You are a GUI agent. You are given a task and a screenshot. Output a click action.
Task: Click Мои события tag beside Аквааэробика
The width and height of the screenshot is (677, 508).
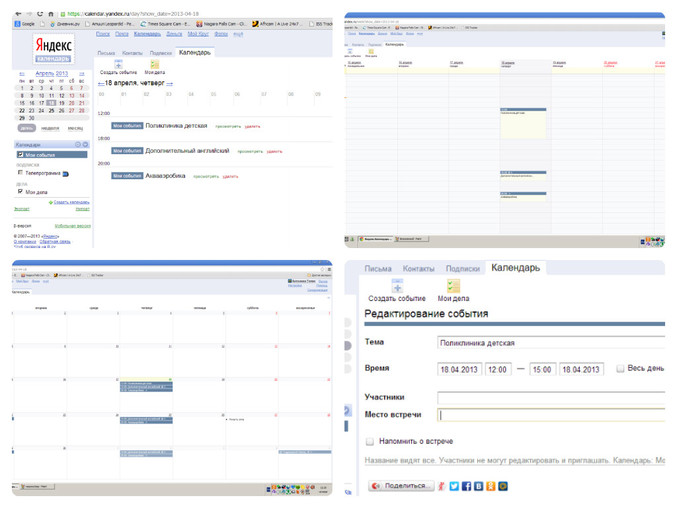127,176
